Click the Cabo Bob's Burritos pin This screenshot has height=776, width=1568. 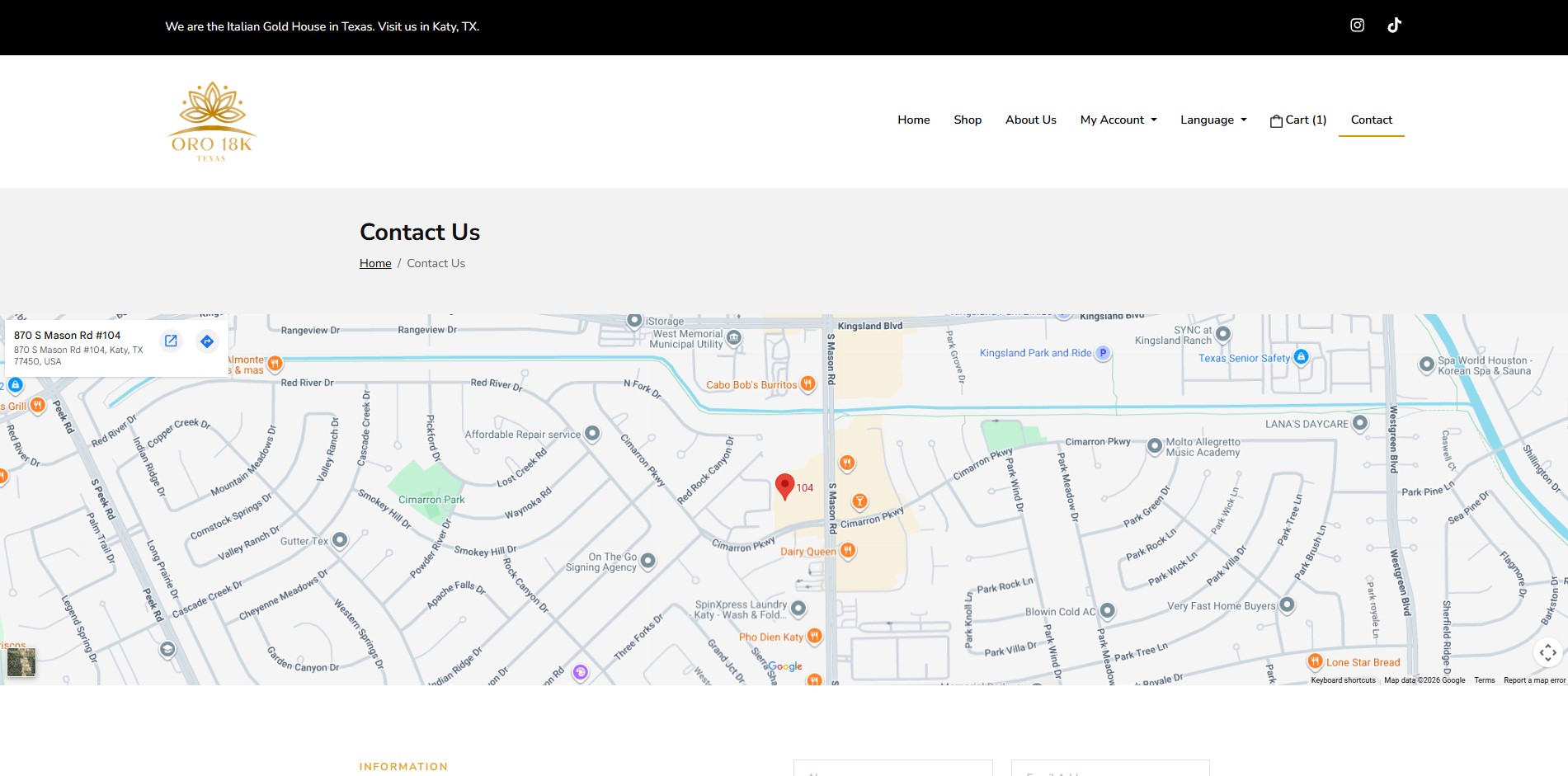point(808,383)
